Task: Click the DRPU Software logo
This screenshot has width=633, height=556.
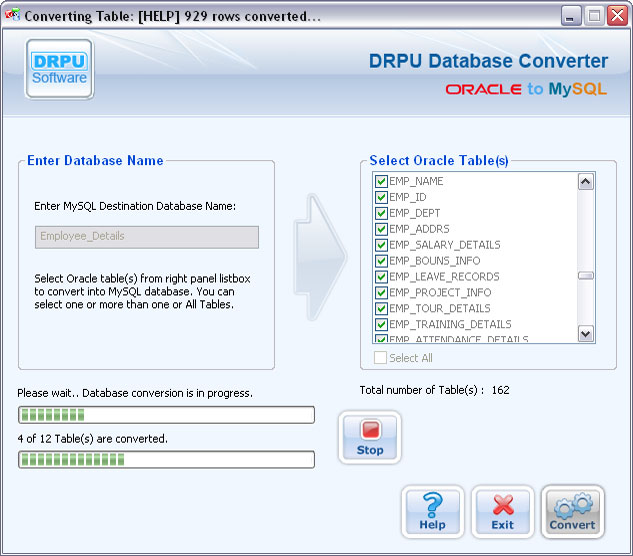Action: point(59,69)
